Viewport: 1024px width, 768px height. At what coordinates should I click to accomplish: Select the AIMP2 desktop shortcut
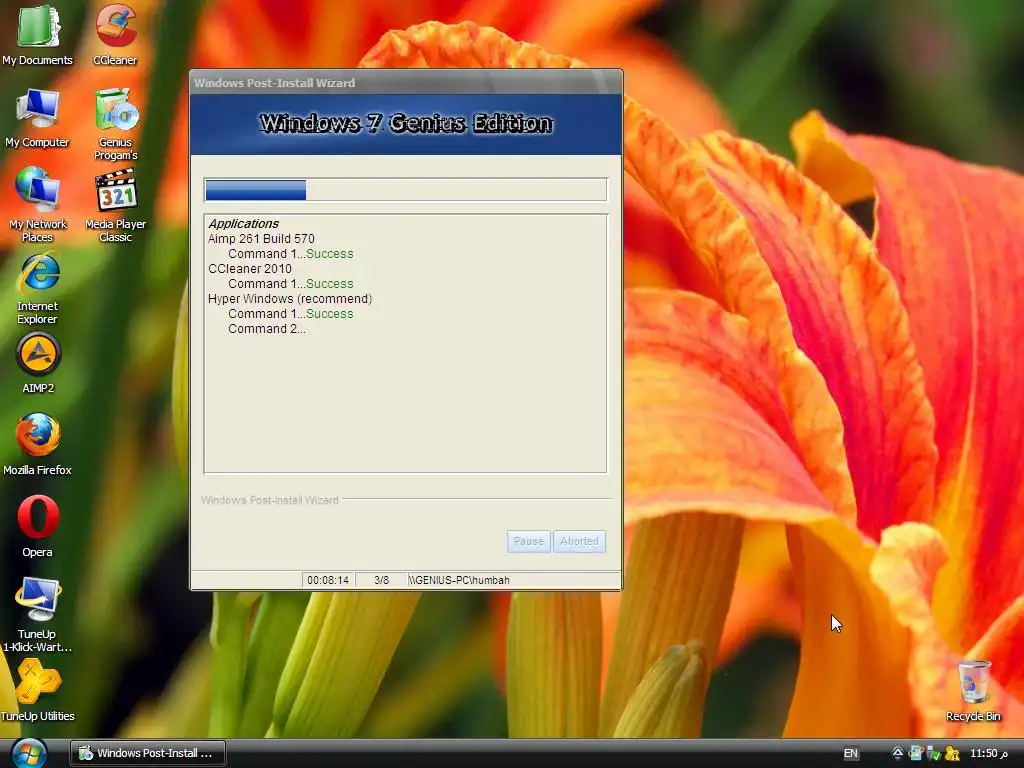[x=38, y=363]
